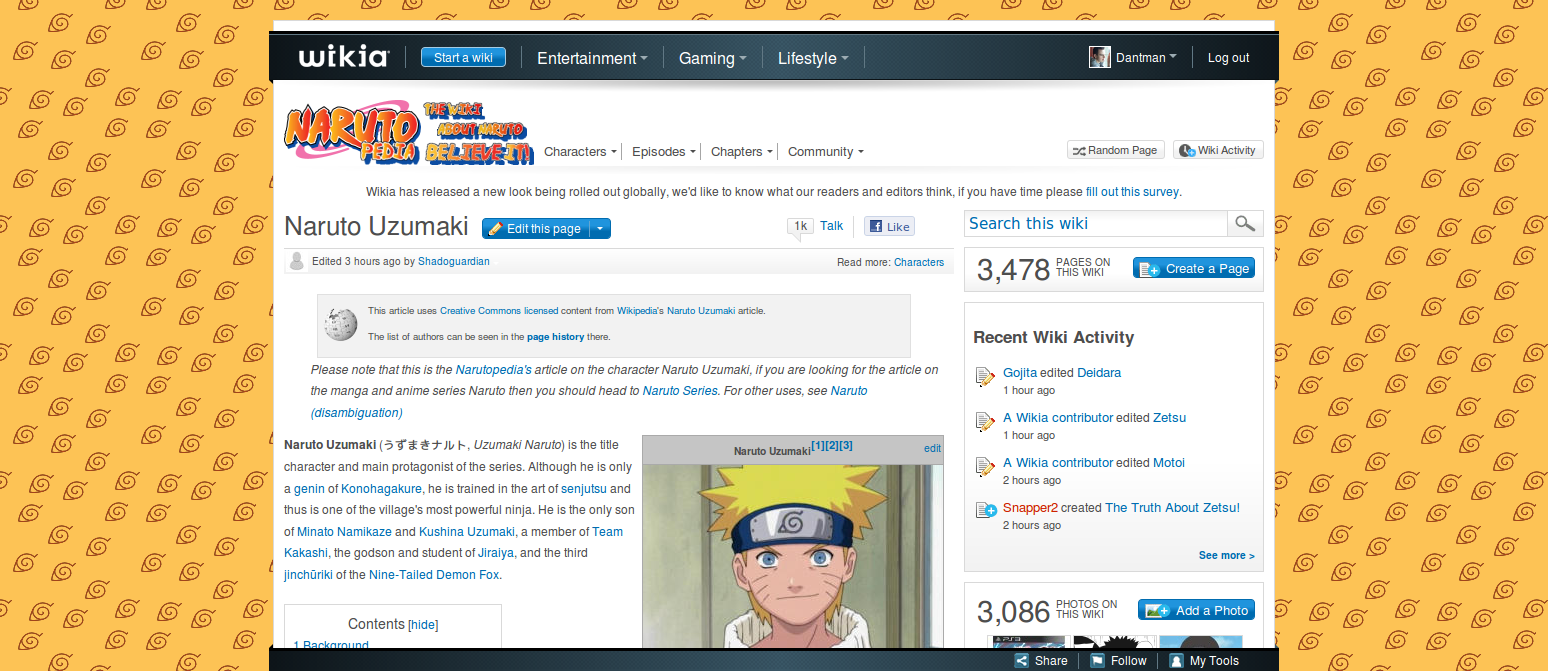Expand the arrow next to Edit this page

600,228
